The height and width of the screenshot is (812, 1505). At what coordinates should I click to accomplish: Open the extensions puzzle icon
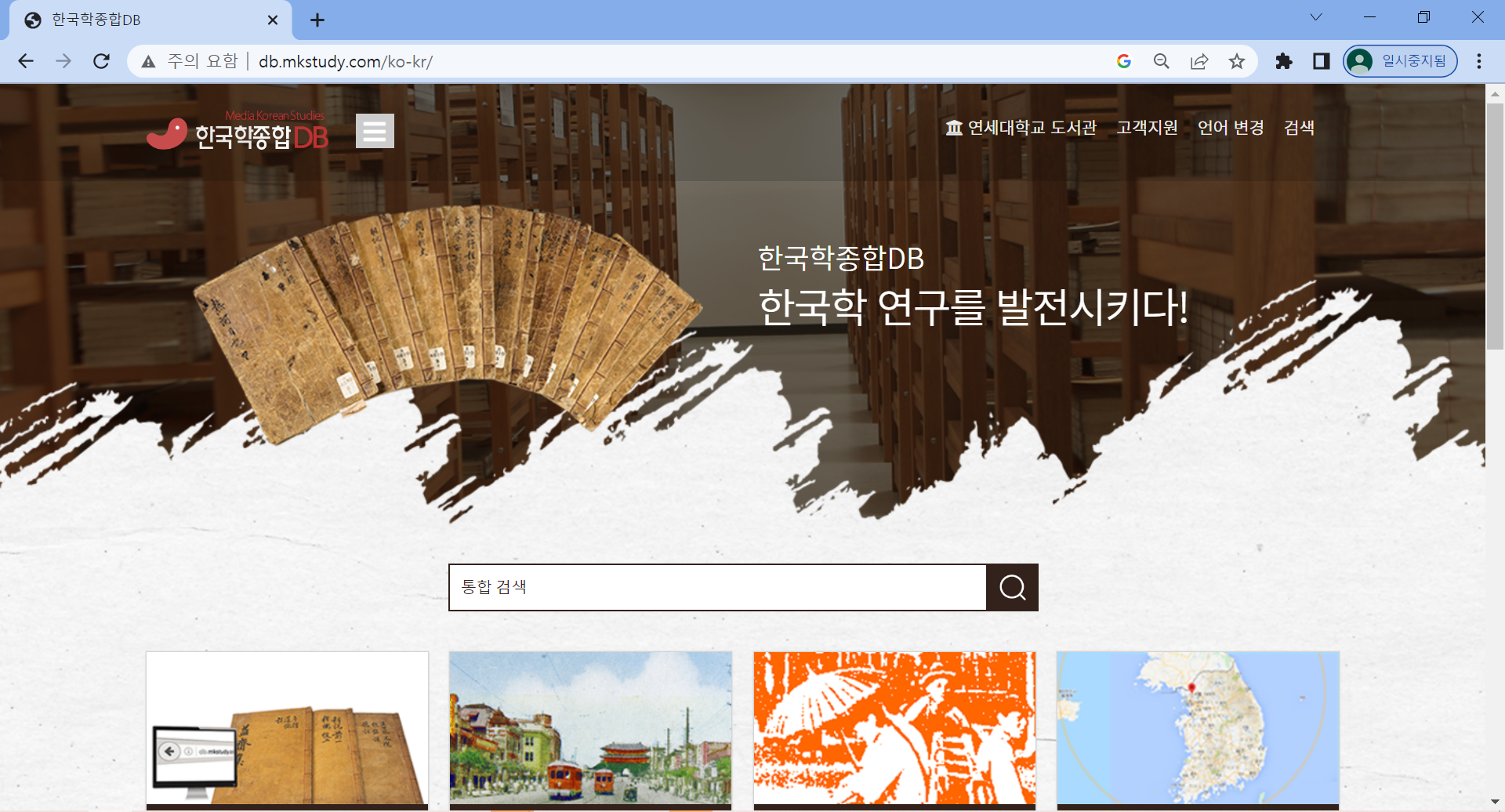point(1284,61)
